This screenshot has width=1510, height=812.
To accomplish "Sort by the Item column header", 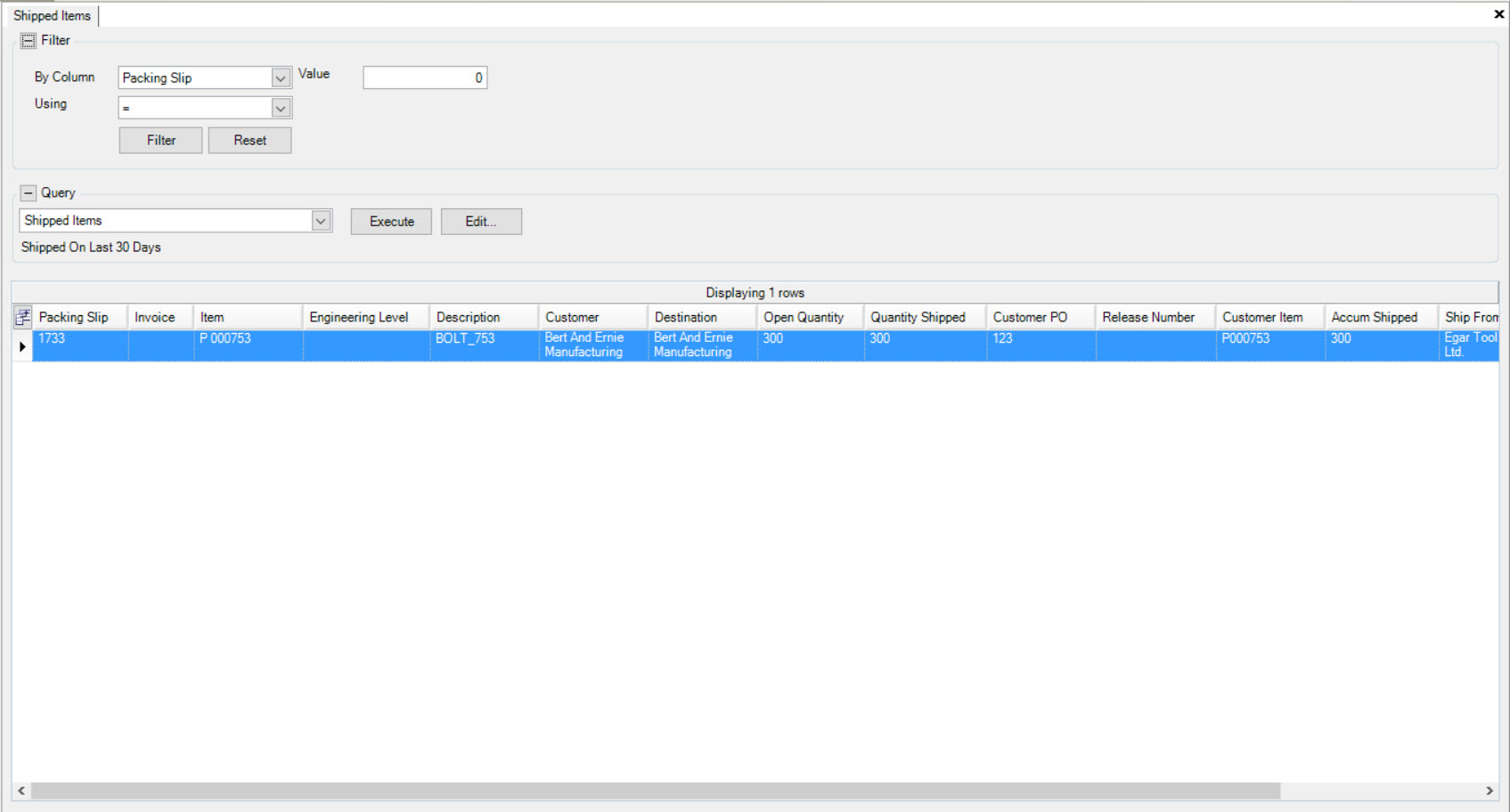I will [x=249, y=317].
